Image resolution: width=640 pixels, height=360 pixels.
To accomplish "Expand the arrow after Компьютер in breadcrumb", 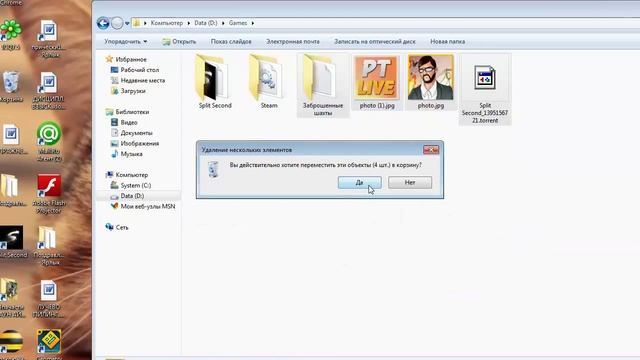I will tap(189, 23).
